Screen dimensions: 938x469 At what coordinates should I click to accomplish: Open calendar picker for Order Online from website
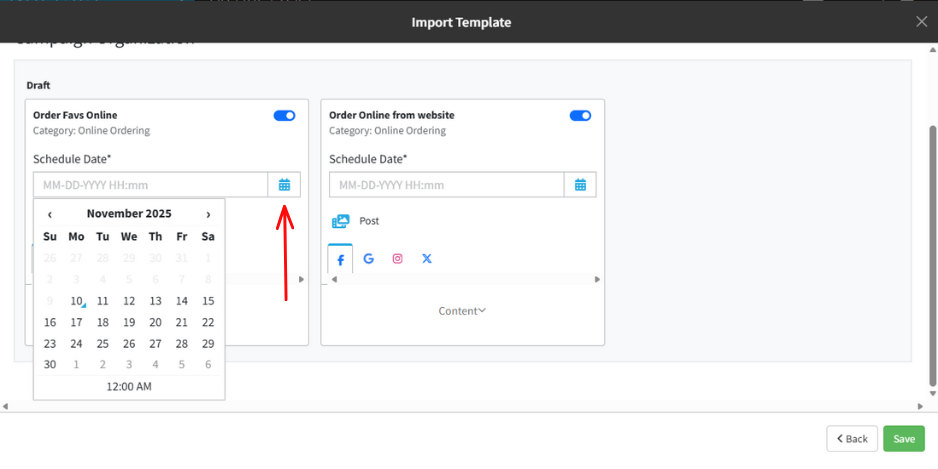point(580,185)
